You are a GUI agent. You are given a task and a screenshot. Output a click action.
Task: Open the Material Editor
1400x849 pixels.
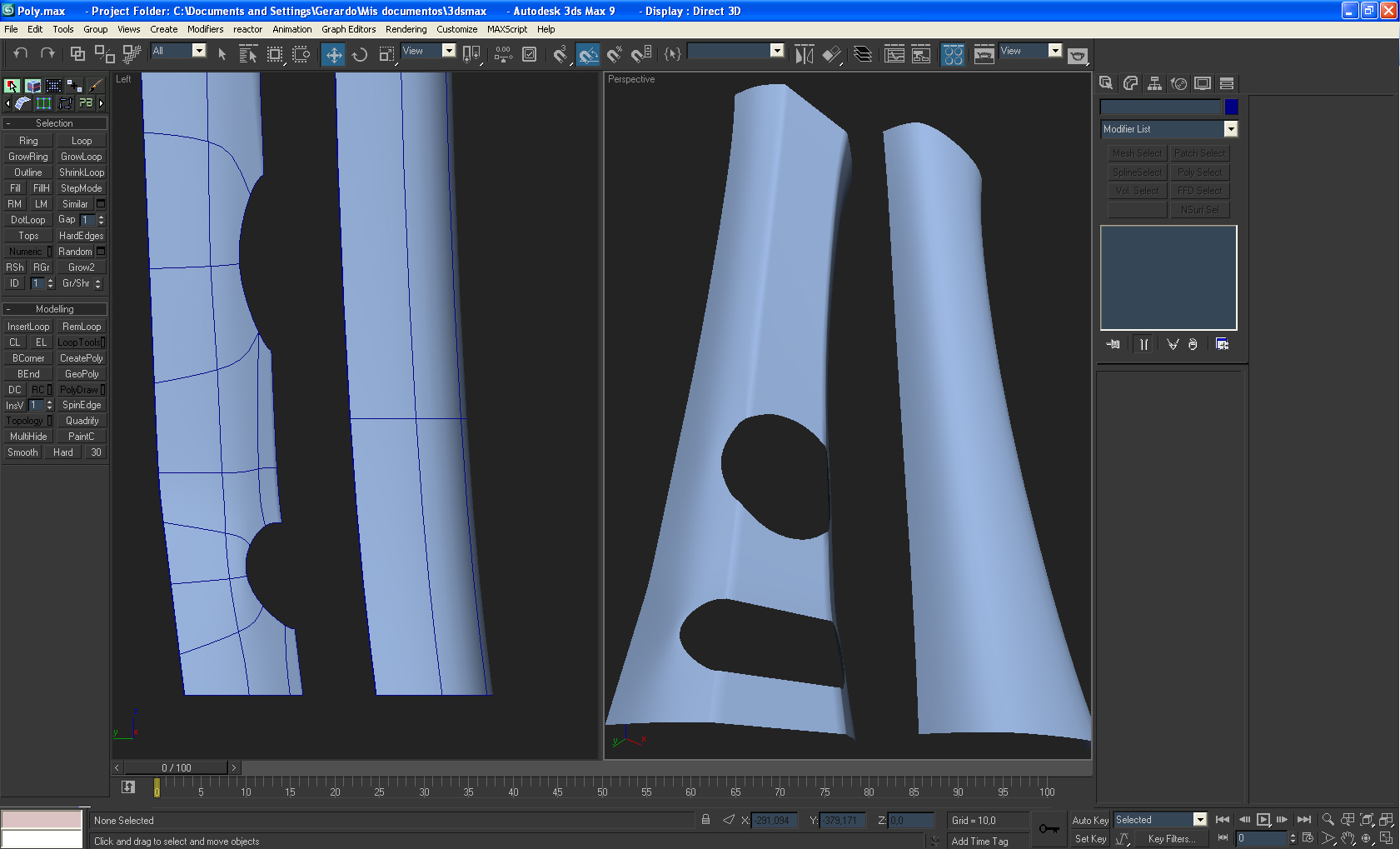954,54
